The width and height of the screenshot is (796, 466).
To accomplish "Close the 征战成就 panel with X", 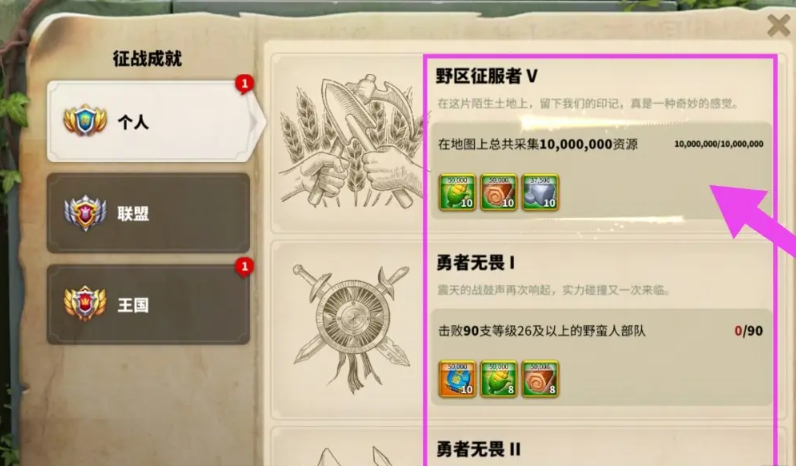I will coord(778,25).
